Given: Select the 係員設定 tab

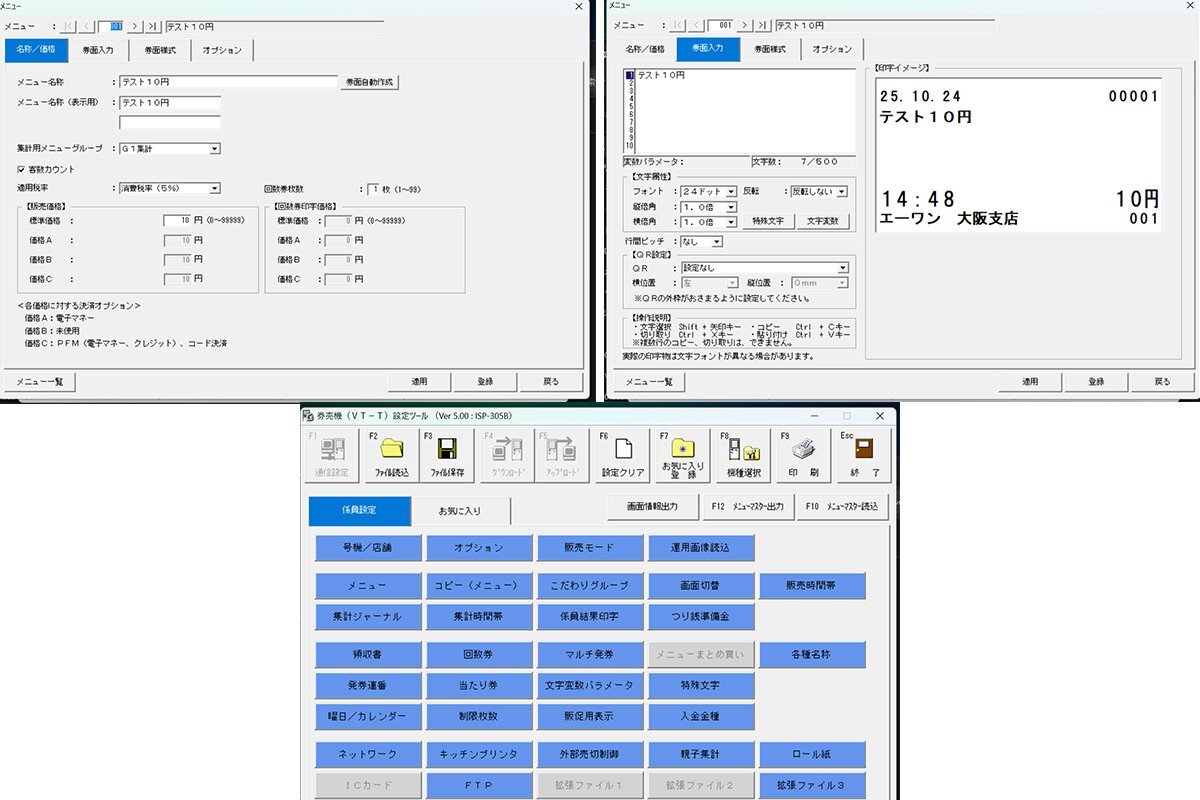Looking at the screenshot, I should pos(359,510).
